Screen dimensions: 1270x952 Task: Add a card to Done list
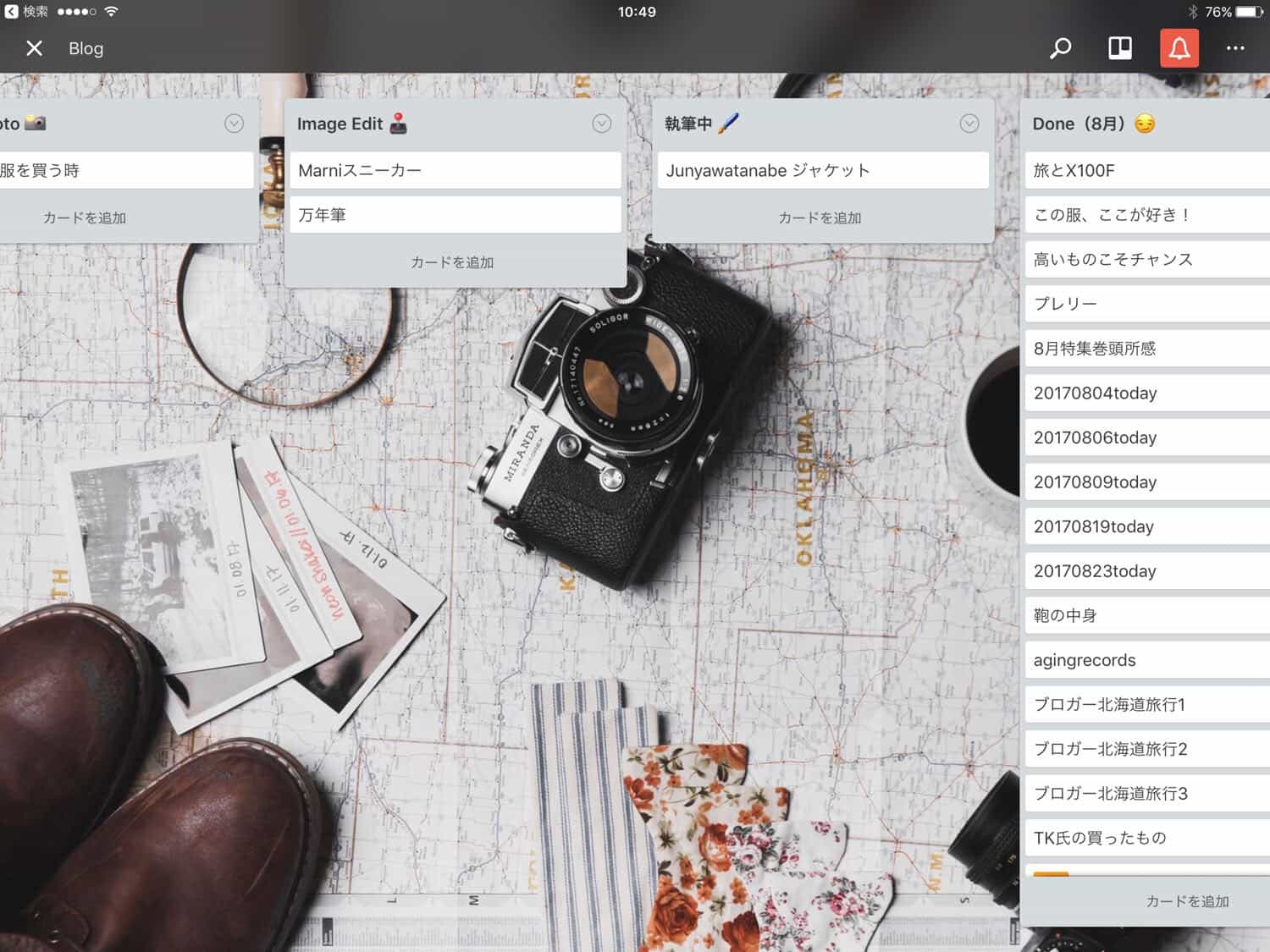[1187, 901]
